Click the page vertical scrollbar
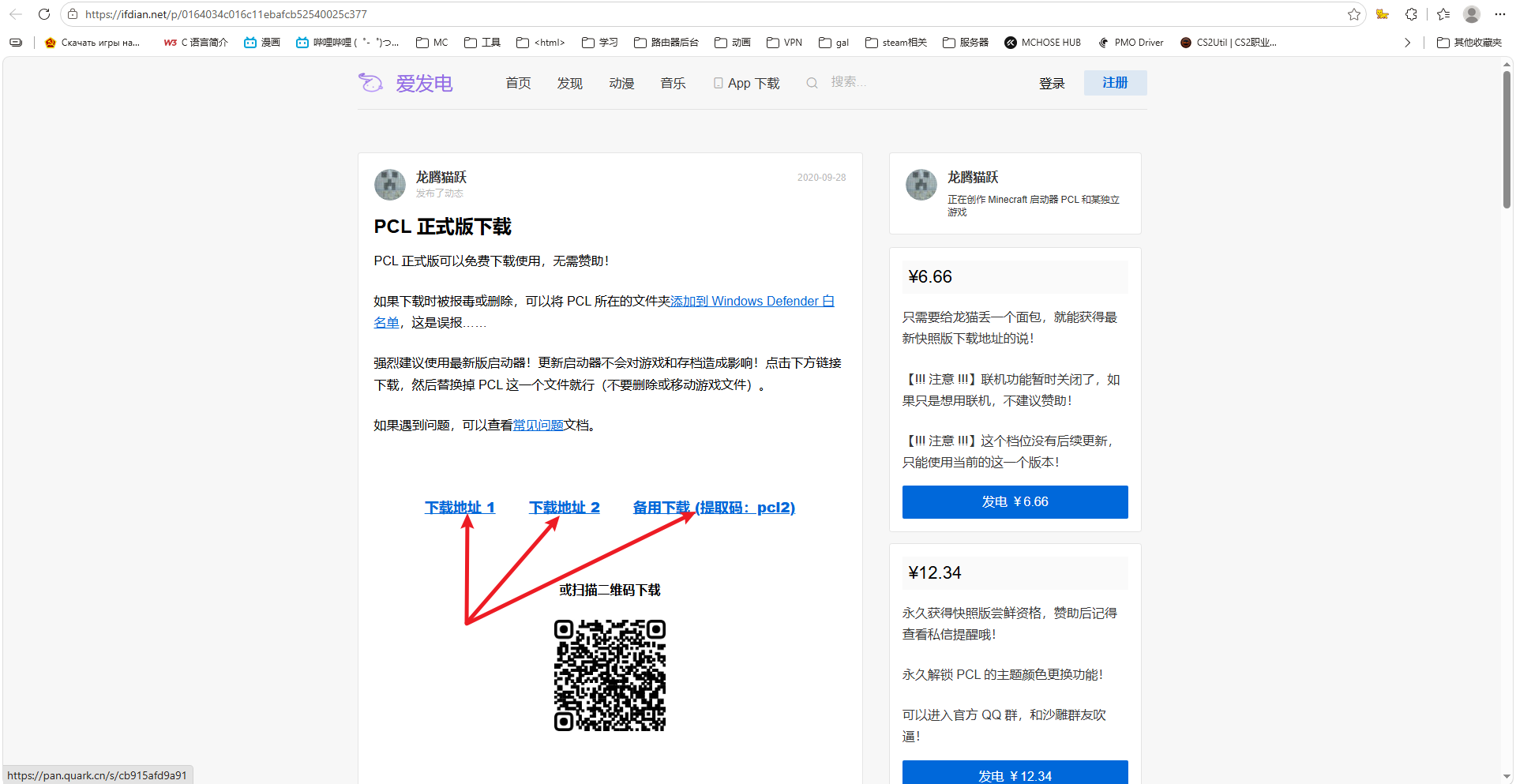Viewport: 1516px width, 784px height. [x=1507, y=139]
